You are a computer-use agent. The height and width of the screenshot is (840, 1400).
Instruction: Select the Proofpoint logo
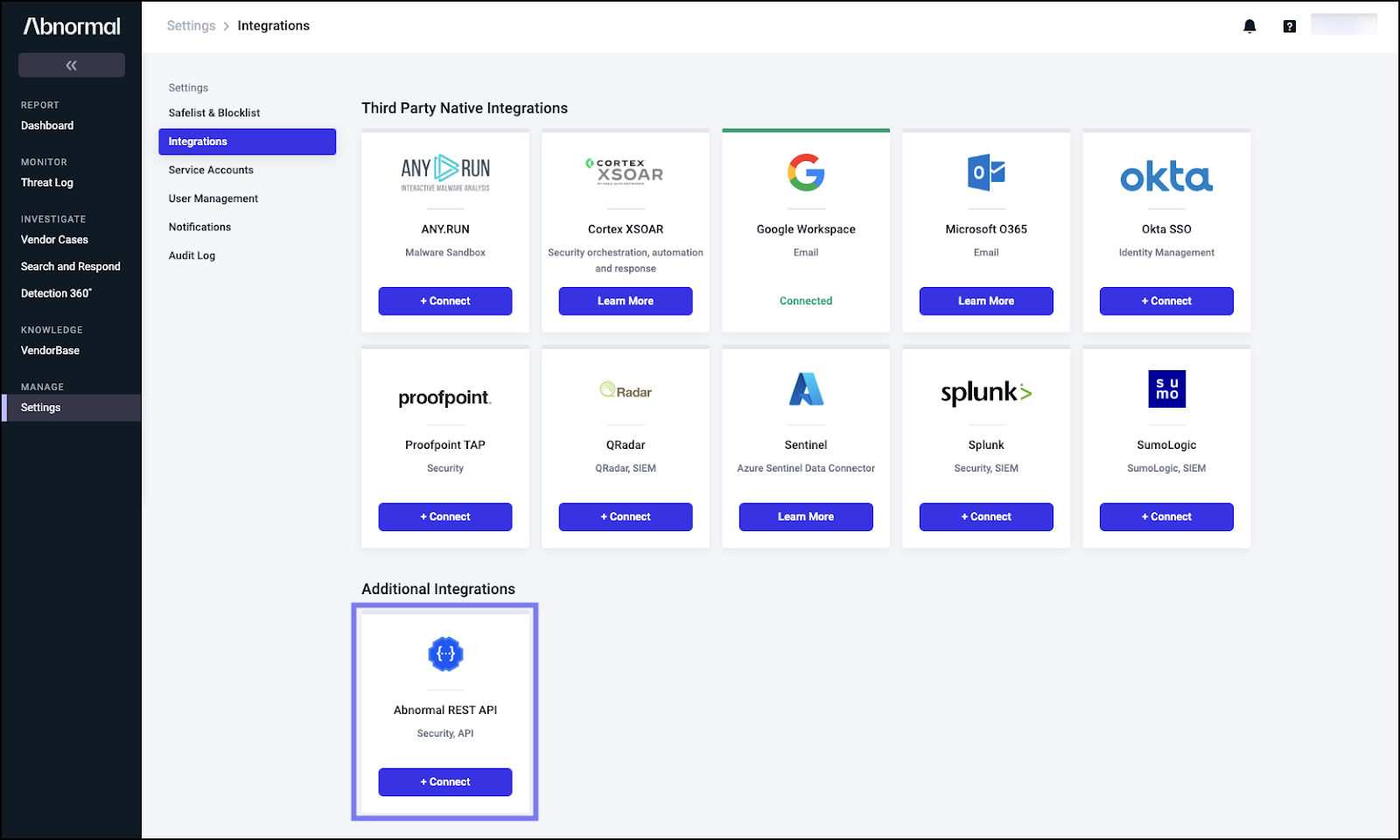pos(445,396)
